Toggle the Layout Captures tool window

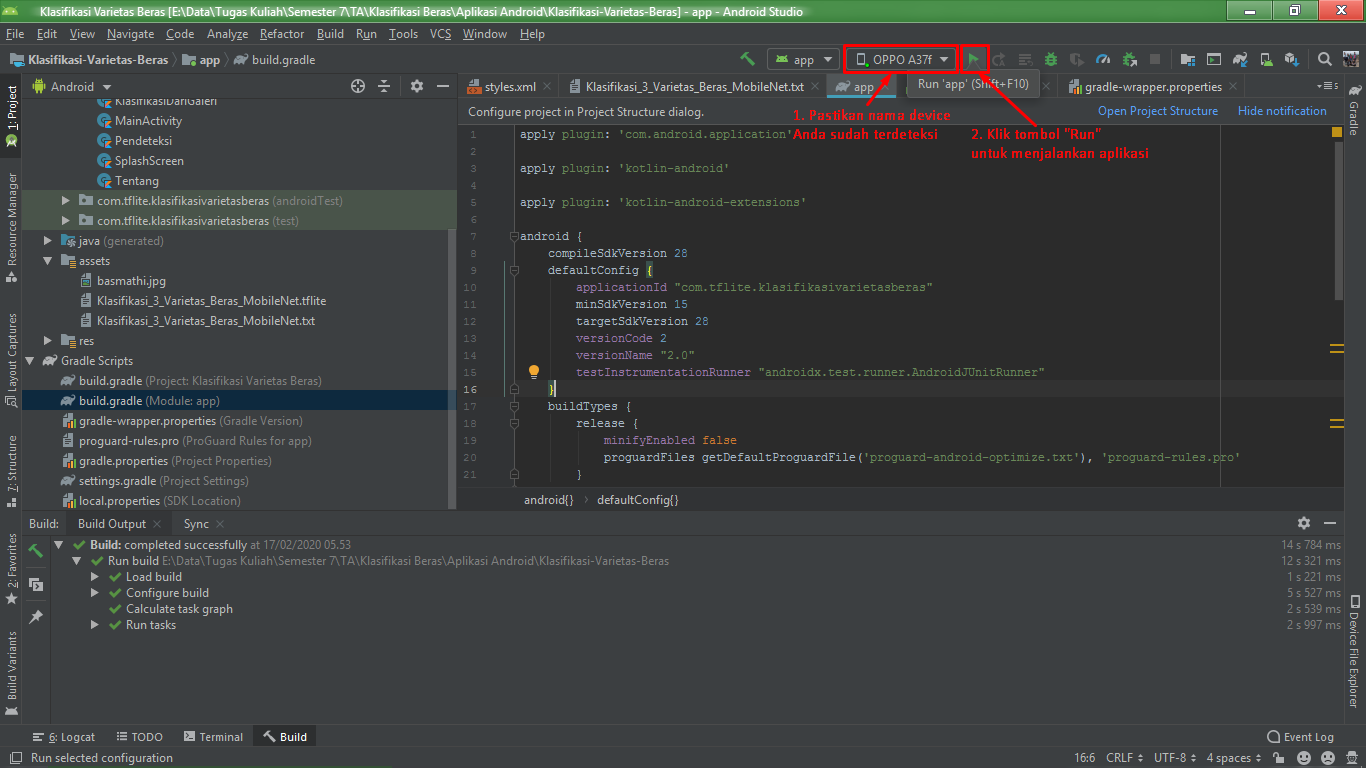[11, 360]
